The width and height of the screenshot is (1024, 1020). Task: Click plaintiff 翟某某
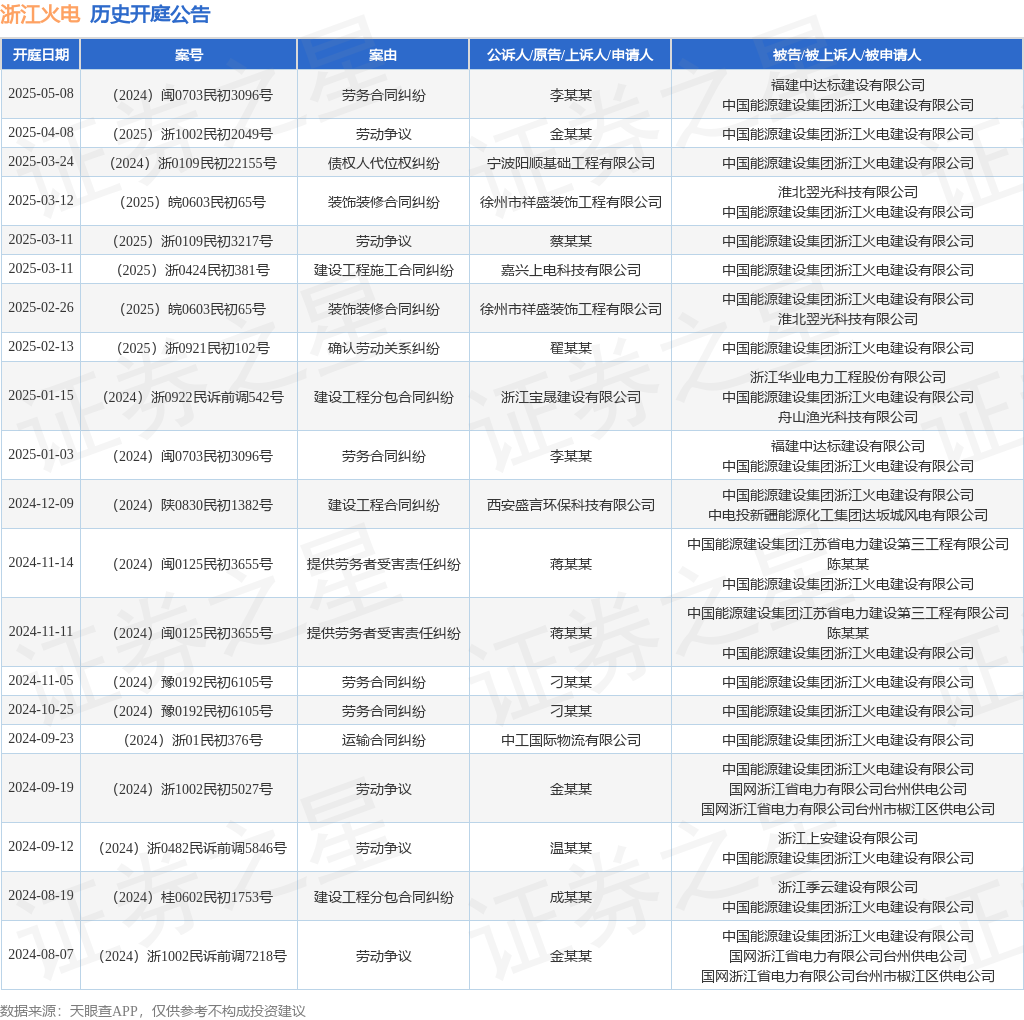[571, 348]
